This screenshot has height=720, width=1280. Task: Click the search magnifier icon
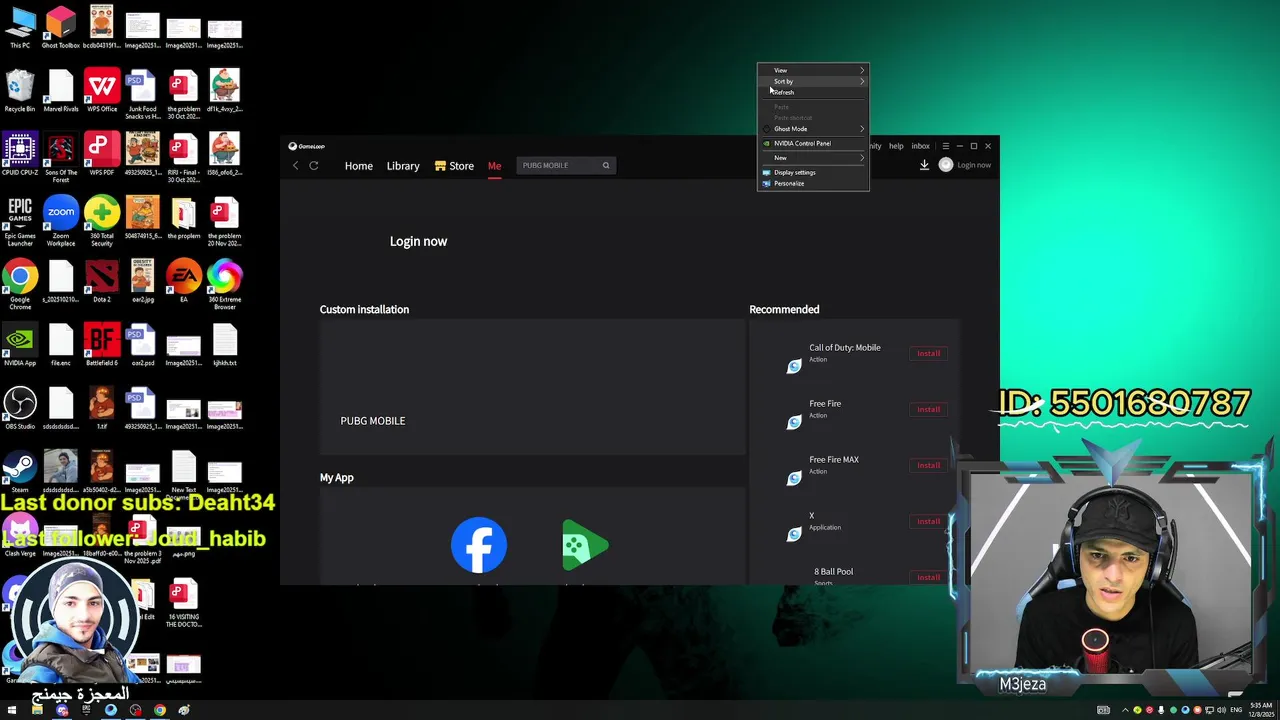605,165
